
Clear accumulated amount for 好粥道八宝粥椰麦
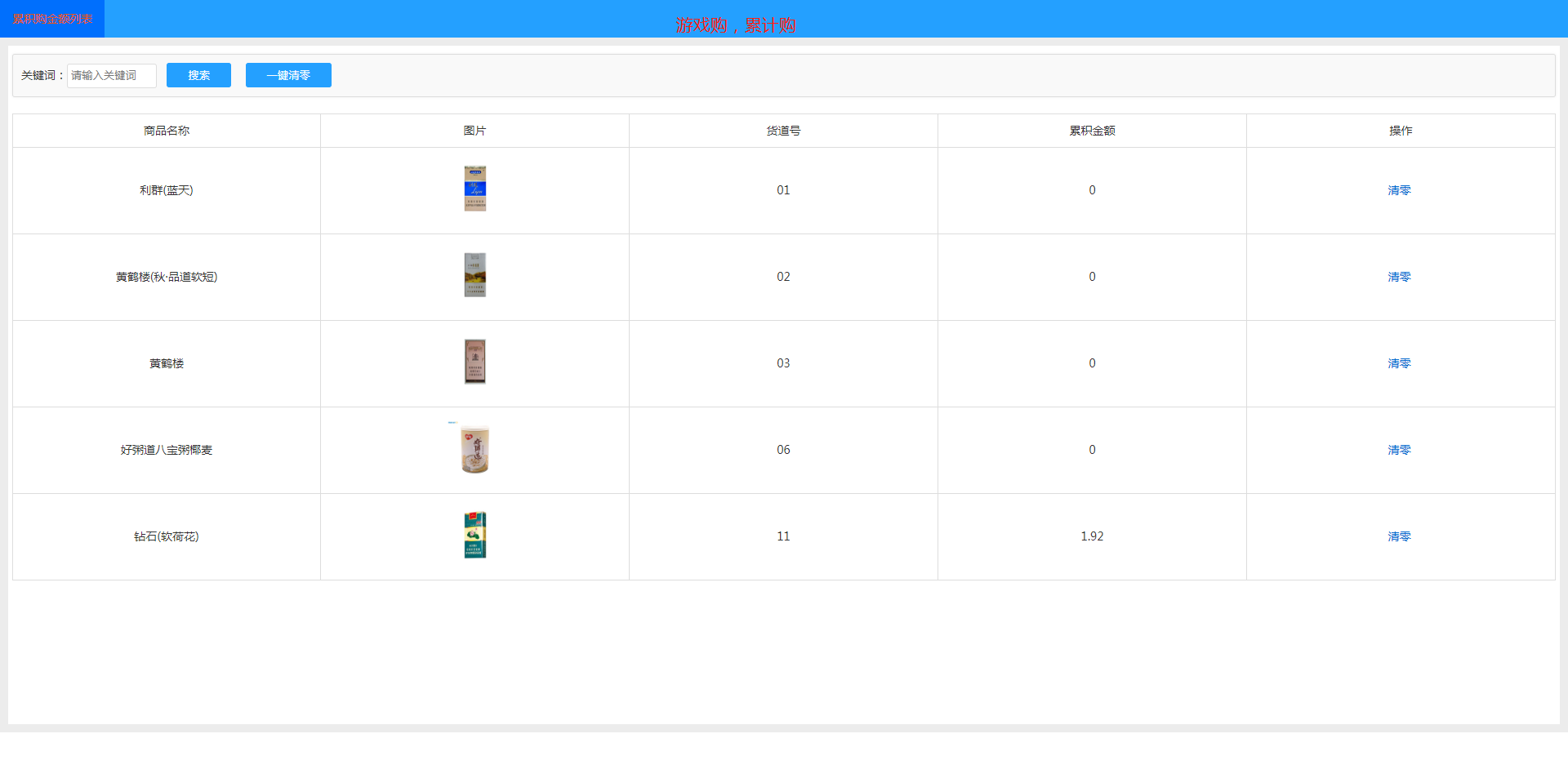[x=1399, y=450]
